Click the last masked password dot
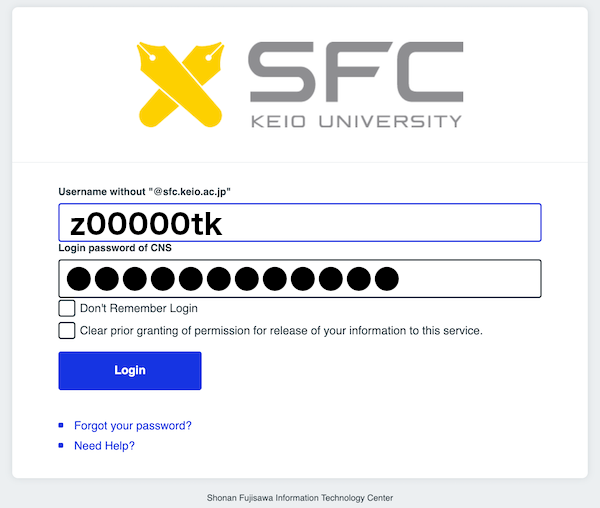This screenshot has height=508, width=600. pyautogui.click(x=386, y=278)
